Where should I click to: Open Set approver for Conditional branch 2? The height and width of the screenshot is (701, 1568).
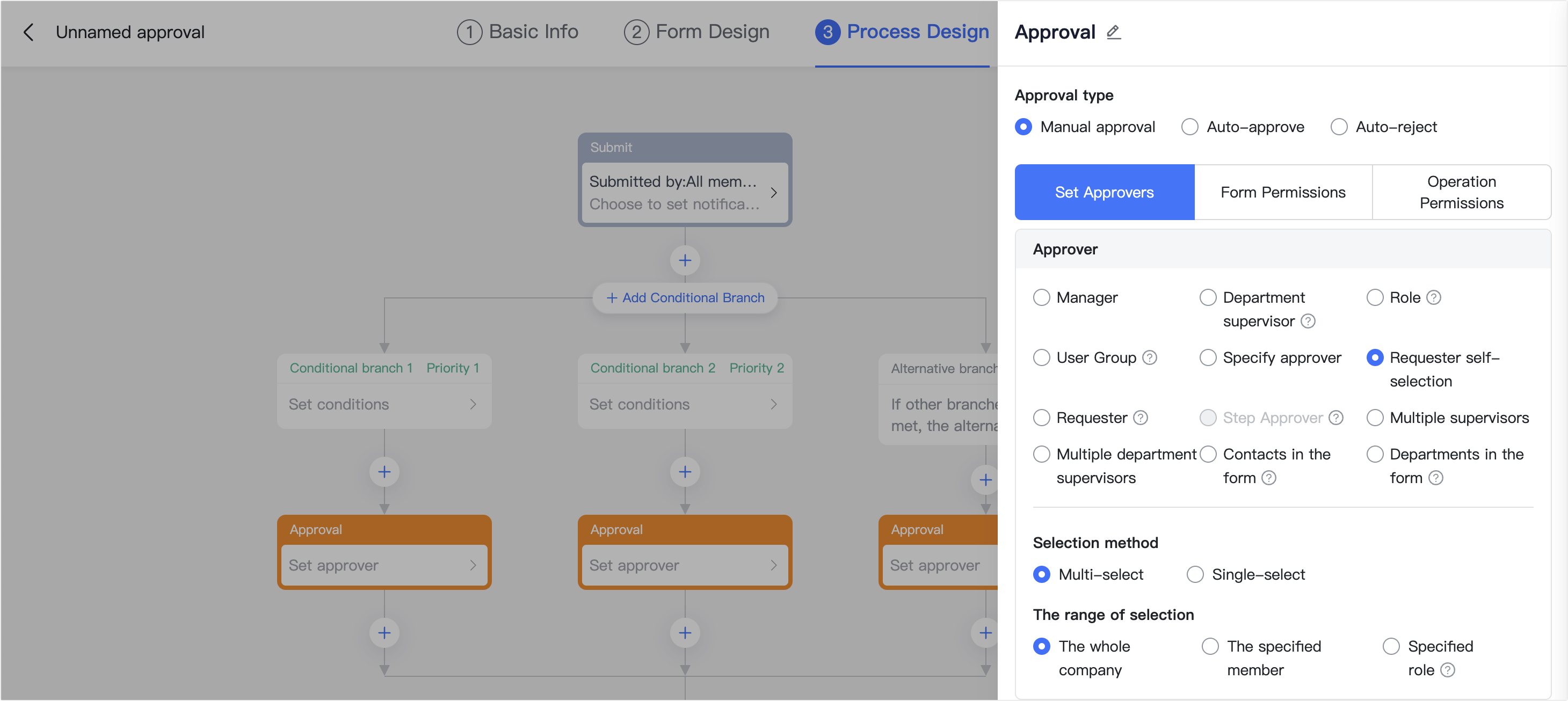tap(684, 565)
